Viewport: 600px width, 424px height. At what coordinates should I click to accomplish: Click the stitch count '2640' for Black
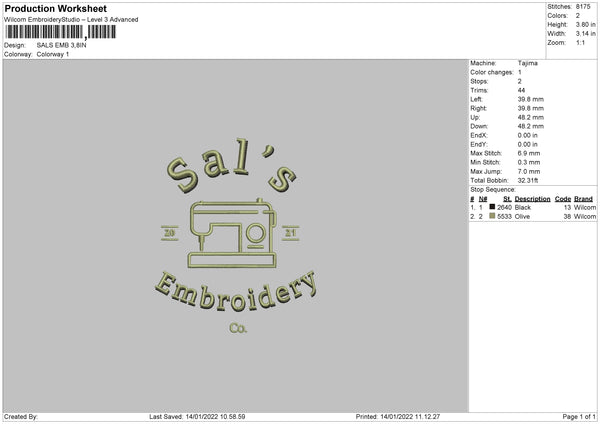504,207
